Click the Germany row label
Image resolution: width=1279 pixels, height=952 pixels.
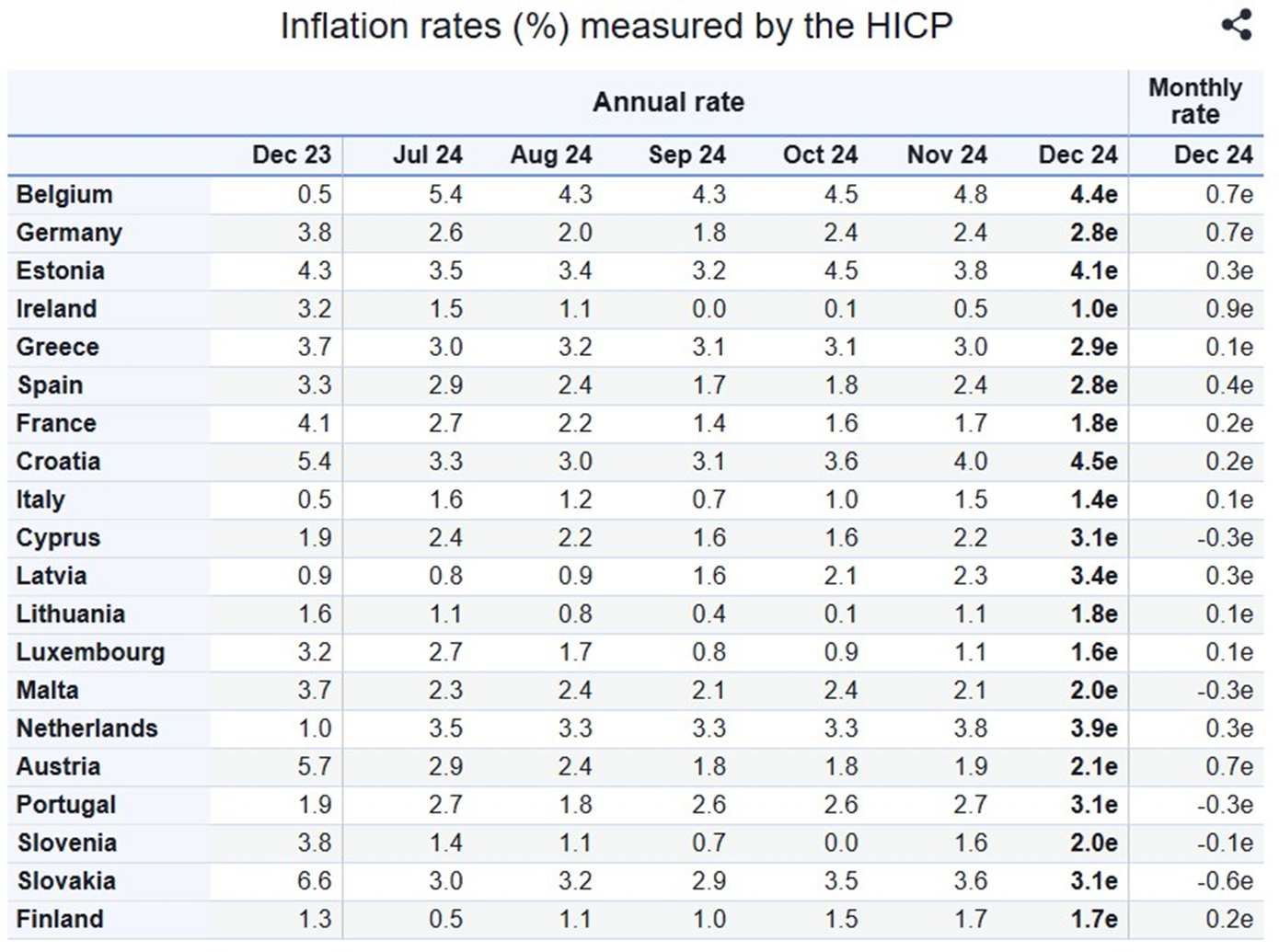click(x=69, y=233)
